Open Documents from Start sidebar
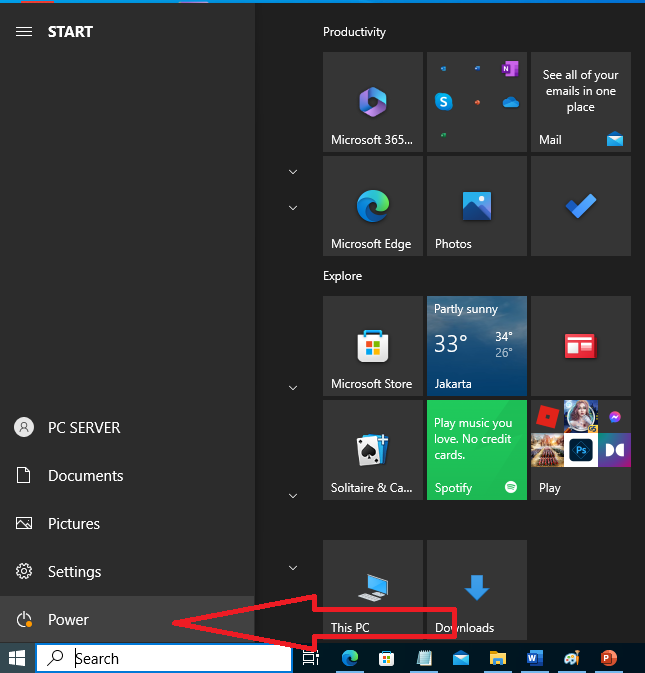Image resolution: width=645 pixels, height=673 pixels. [x=127, y=476]
